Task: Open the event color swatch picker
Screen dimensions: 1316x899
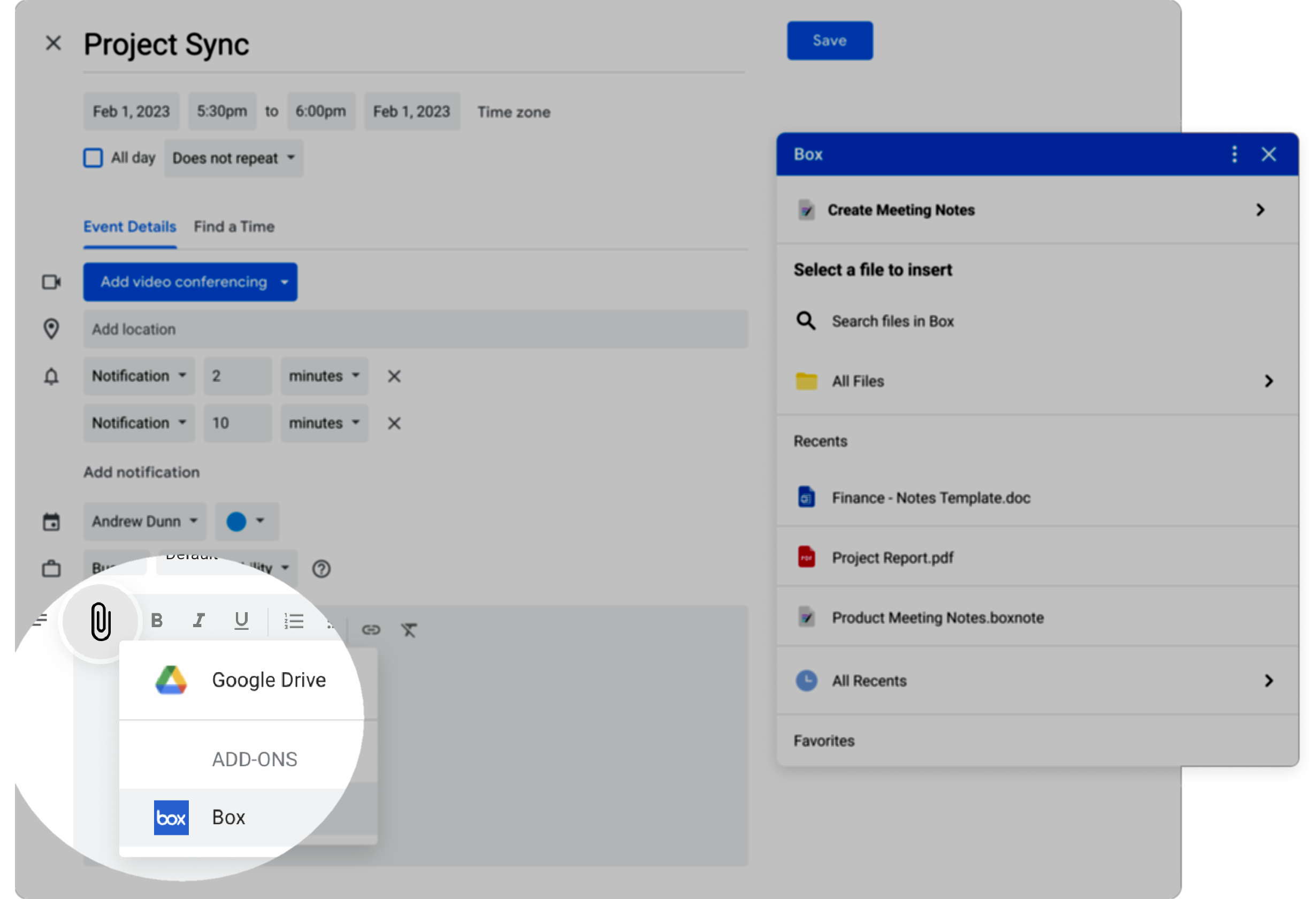Action: point(246,521)
